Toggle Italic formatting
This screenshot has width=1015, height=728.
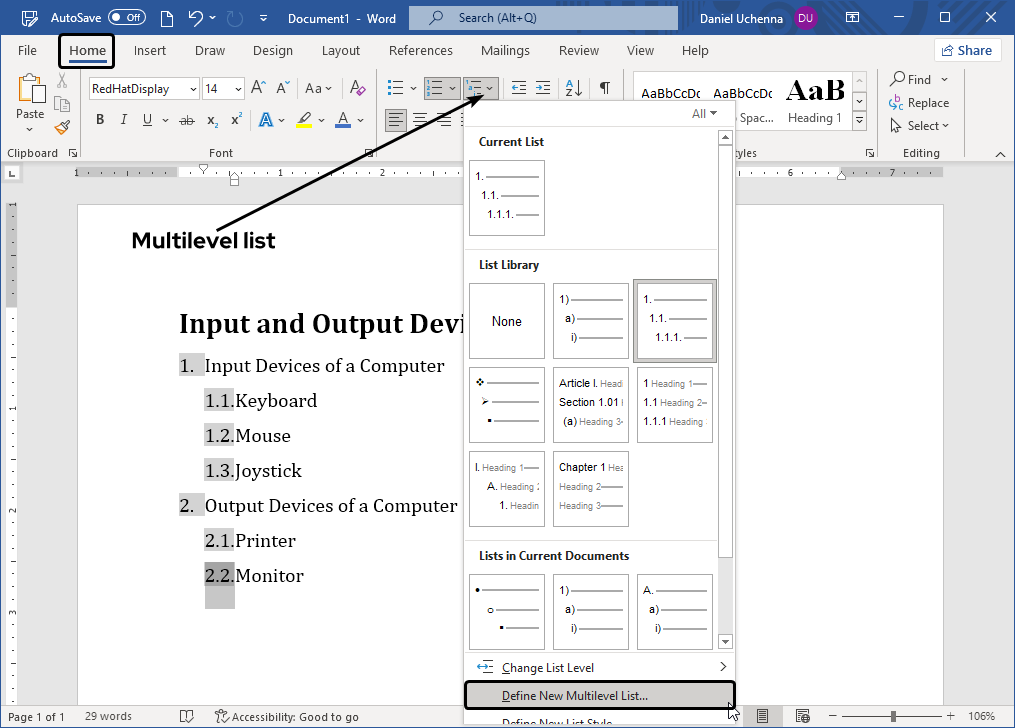(x=124, y=120)
